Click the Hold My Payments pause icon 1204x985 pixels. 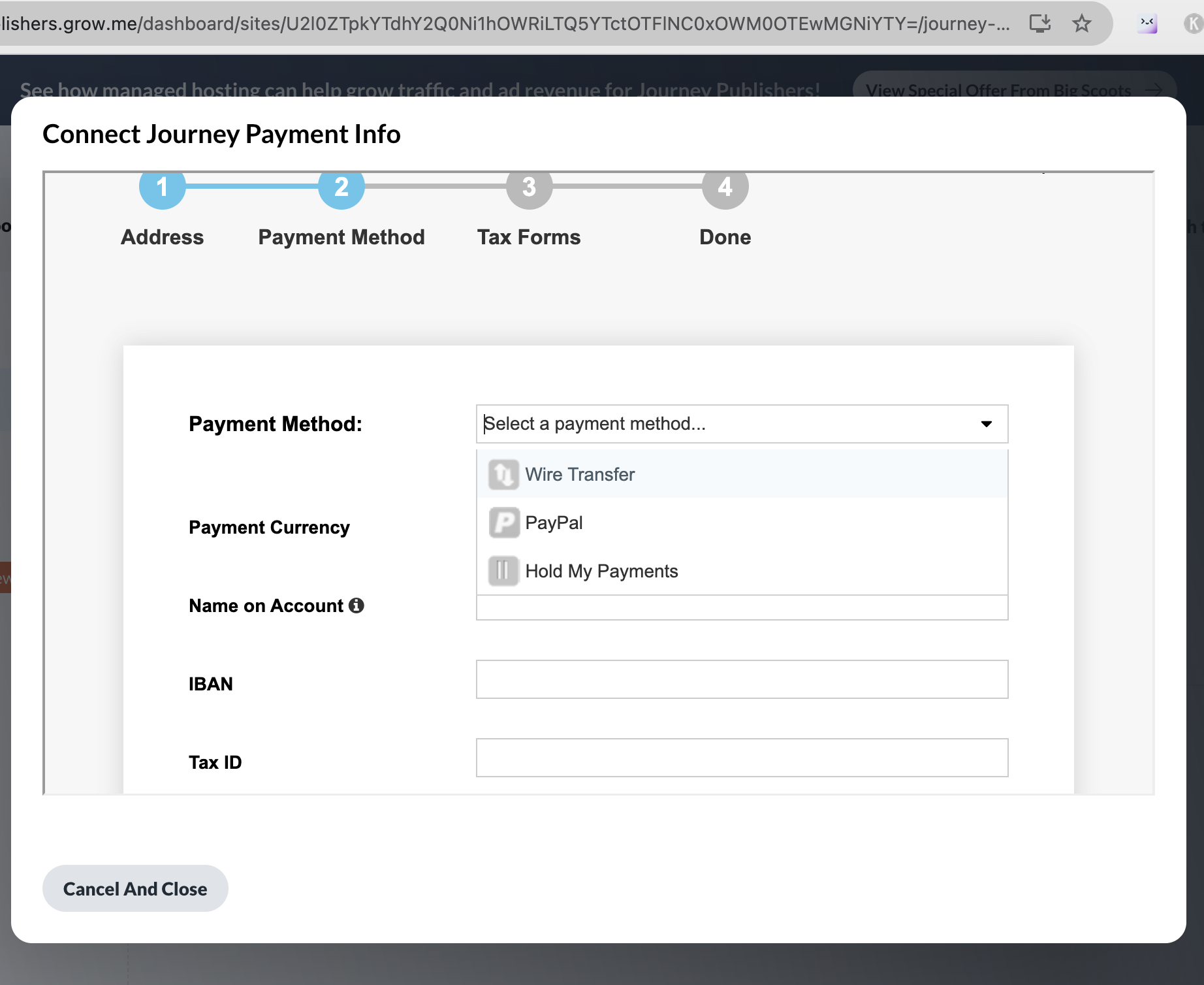[503, 571]
